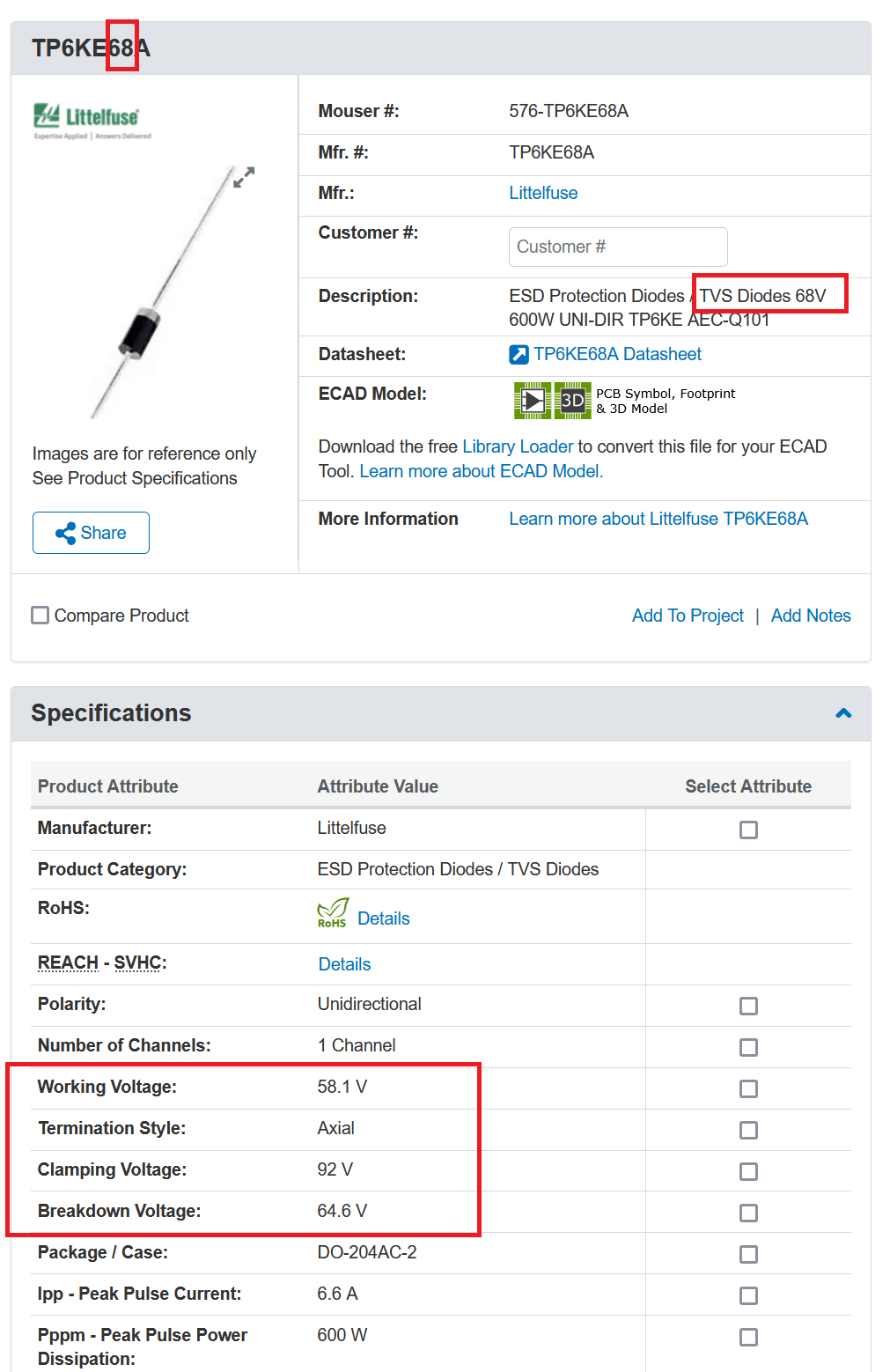Open the Library Loader link

(518, 446)
